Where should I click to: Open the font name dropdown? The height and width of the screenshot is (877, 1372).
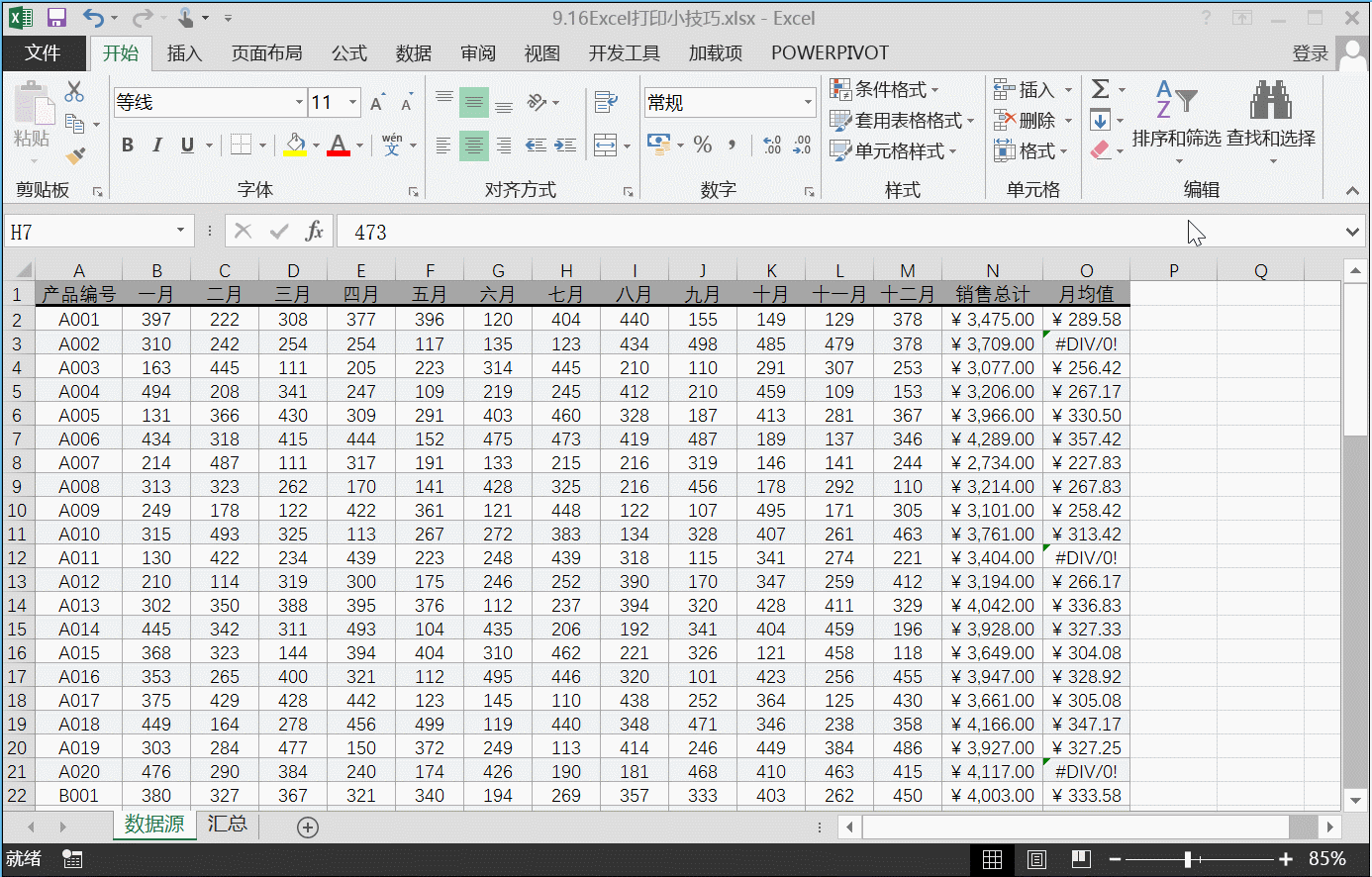(299, 102)
